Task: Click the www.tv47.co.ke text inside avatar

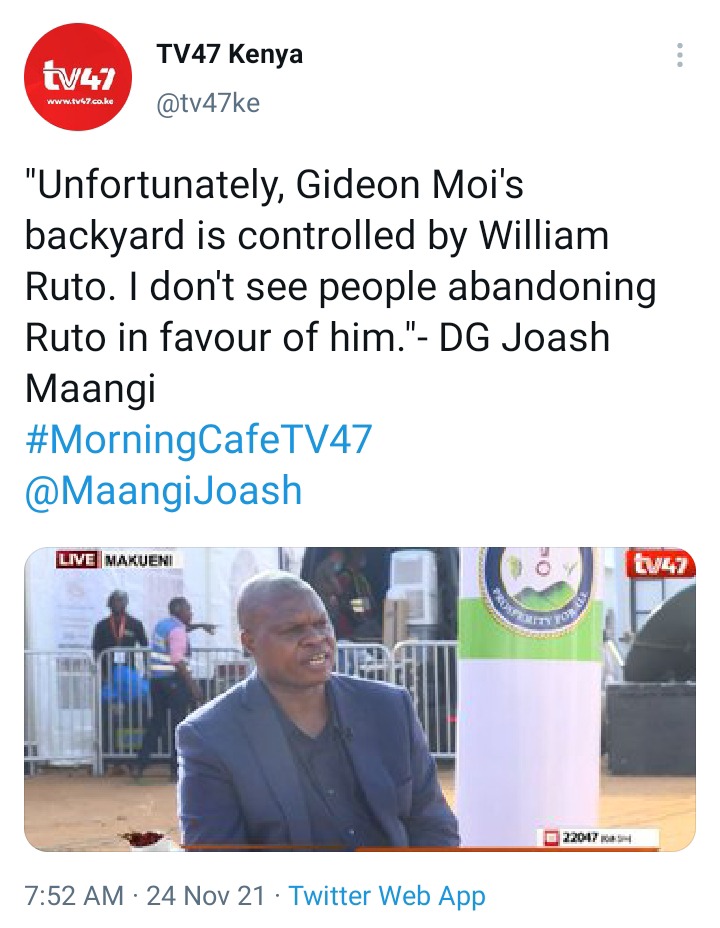Action: tap(79, 102)
